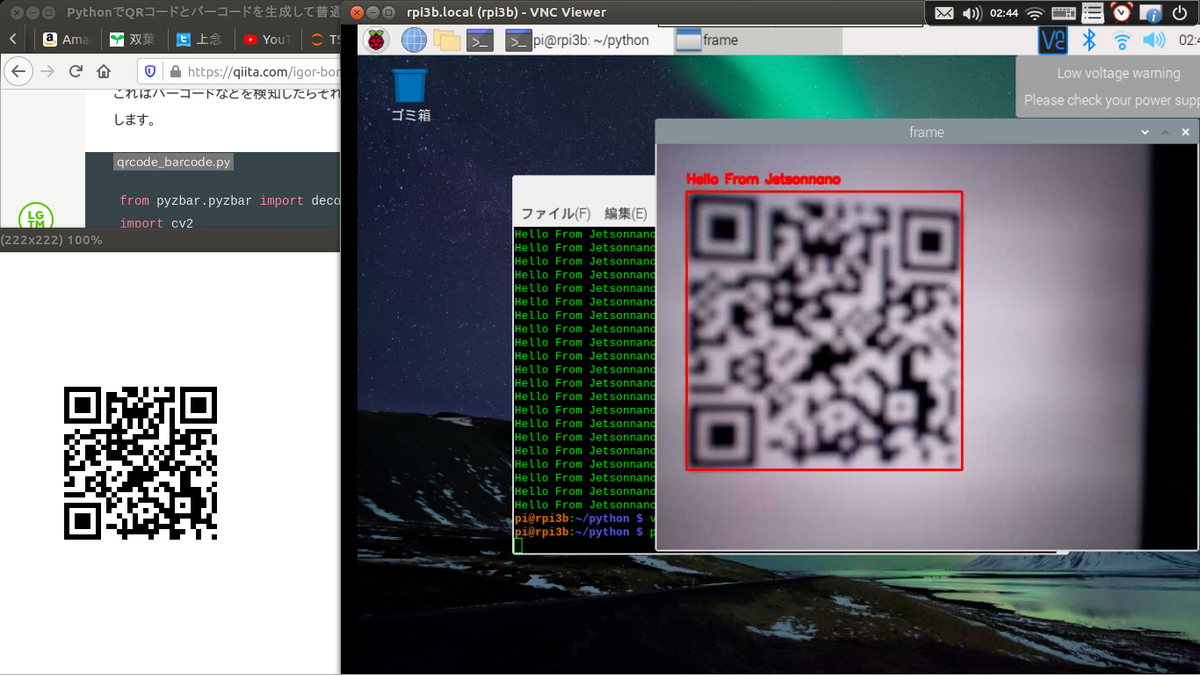Open the trash can desktop icon
The height and width of the screenshot is (675, 1200).
(x=410, y=94)
